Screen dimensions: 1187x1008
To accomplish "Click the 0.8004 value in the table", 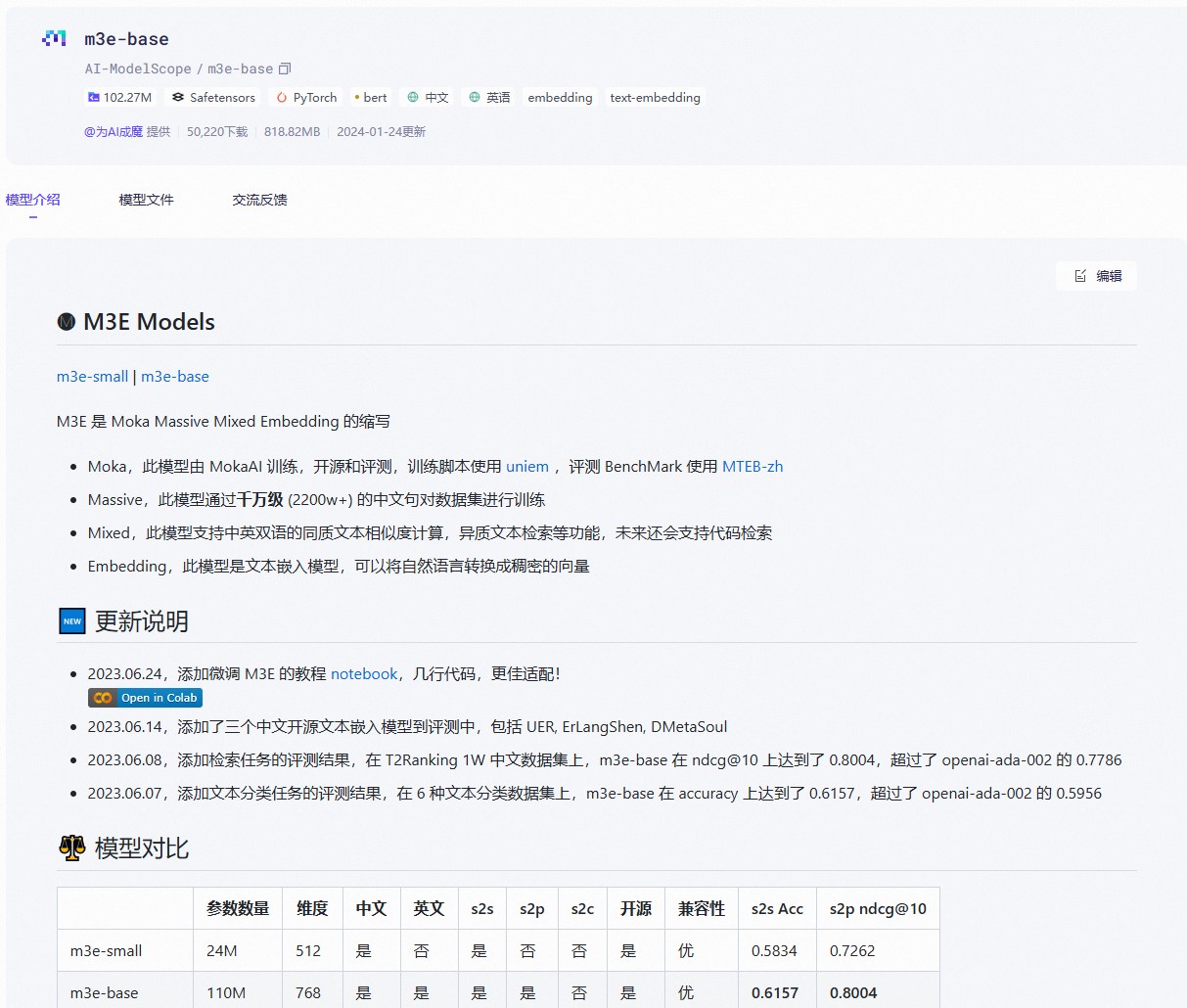I will point(853,993).
